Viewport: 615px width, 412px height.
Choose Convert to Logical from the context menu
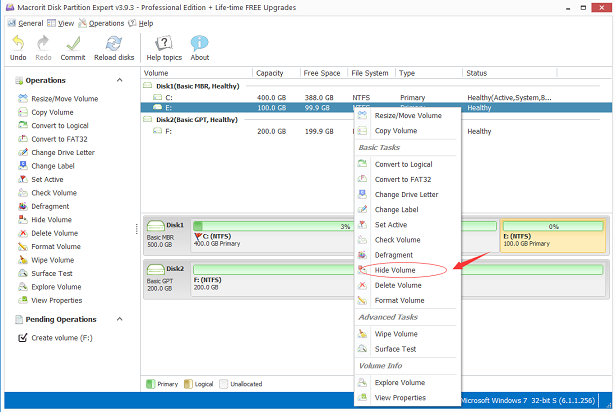(x=407, y=164)
